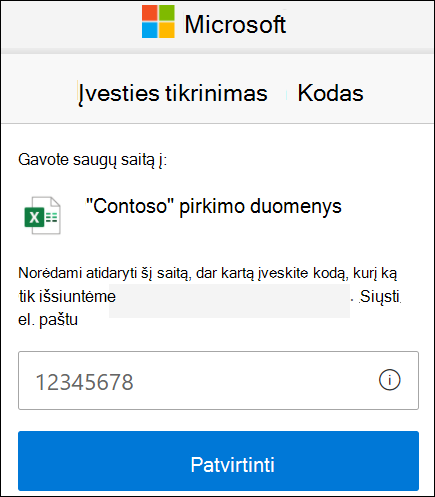Select the Kodas heading text
This screenshot has width=435, height=497.
point(330,93)
